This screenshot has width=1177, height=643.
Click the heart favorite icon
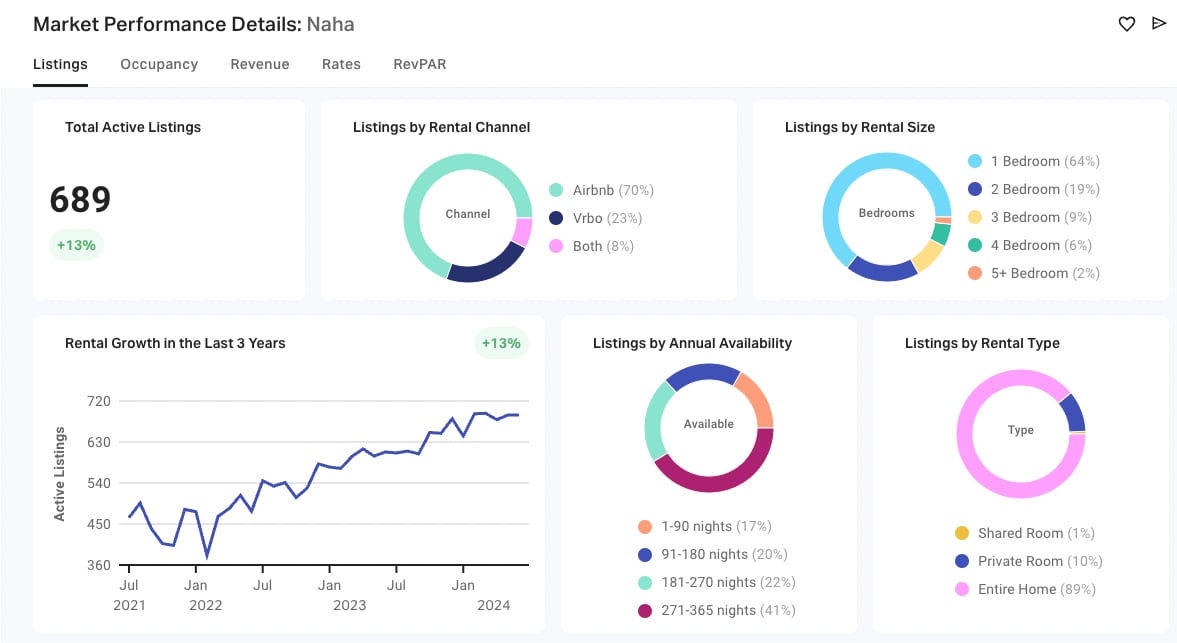[1127, 24]
